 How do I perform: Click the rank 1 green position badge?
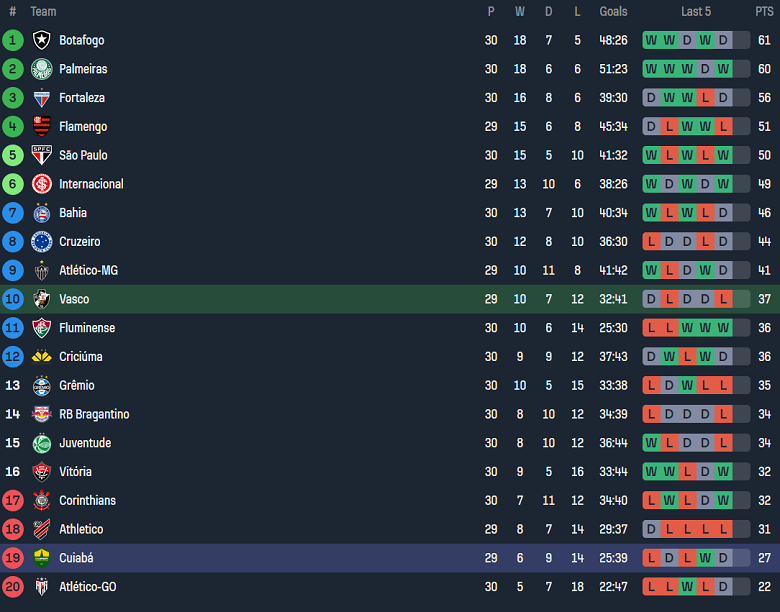[x=12, y=40]
